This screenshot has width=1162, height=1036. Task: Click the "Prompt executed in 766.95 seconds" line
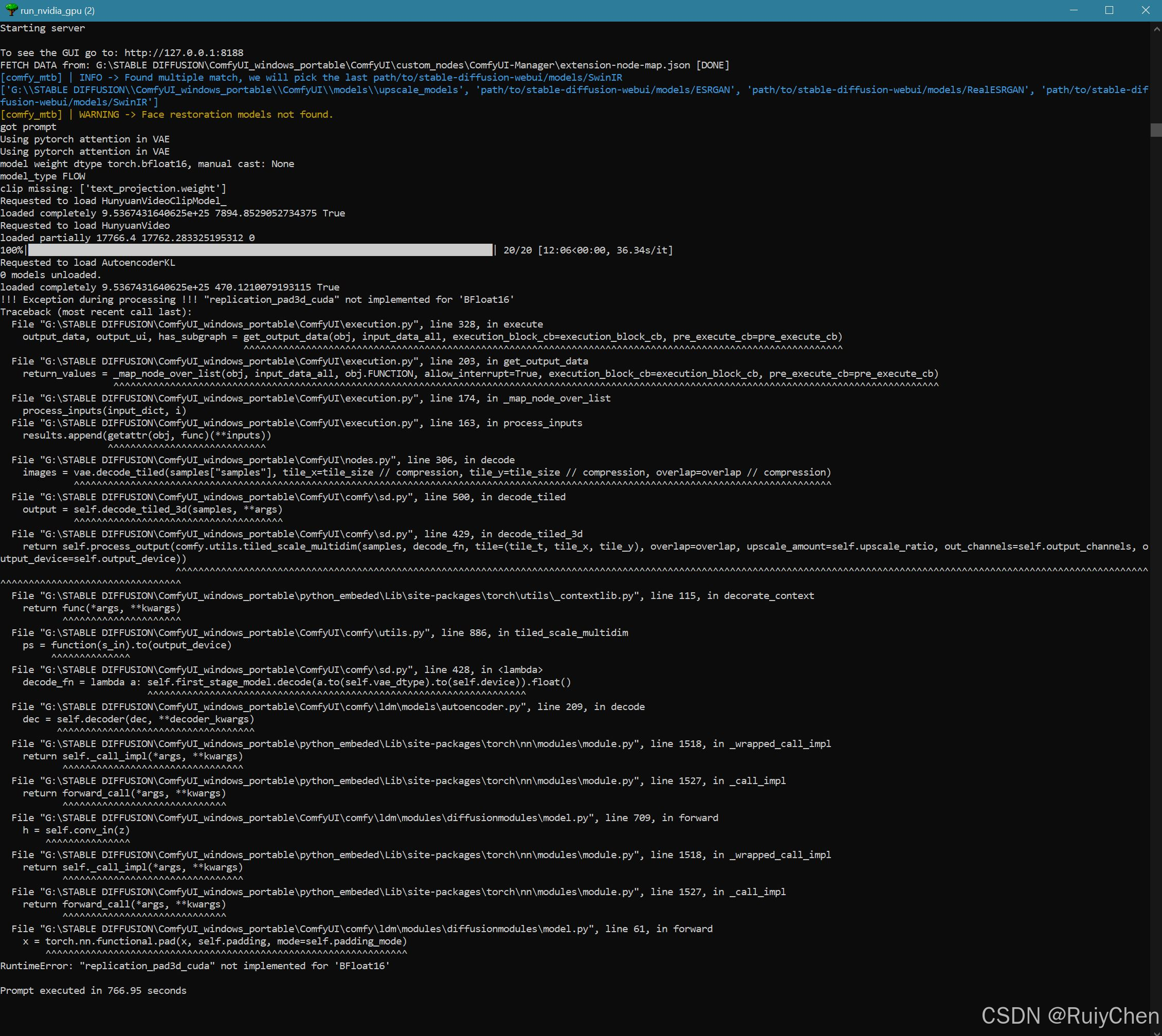coord(94,990)
